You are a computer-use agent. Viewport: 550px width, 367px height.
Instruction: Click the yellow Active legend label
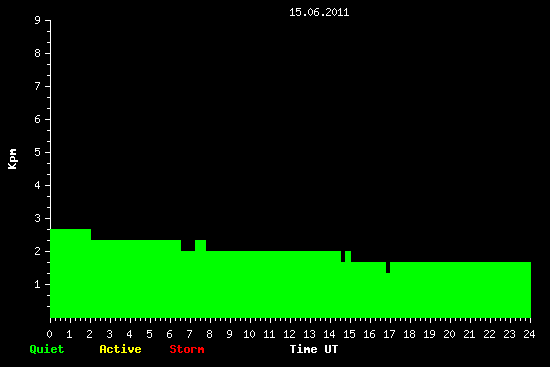(120, 349)
